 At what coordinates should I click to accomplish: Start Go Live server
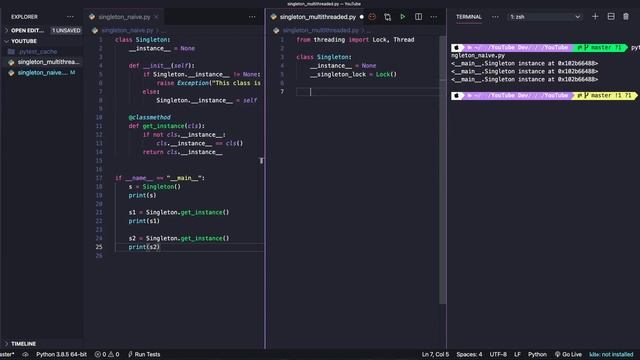click(x=568, y=354)
